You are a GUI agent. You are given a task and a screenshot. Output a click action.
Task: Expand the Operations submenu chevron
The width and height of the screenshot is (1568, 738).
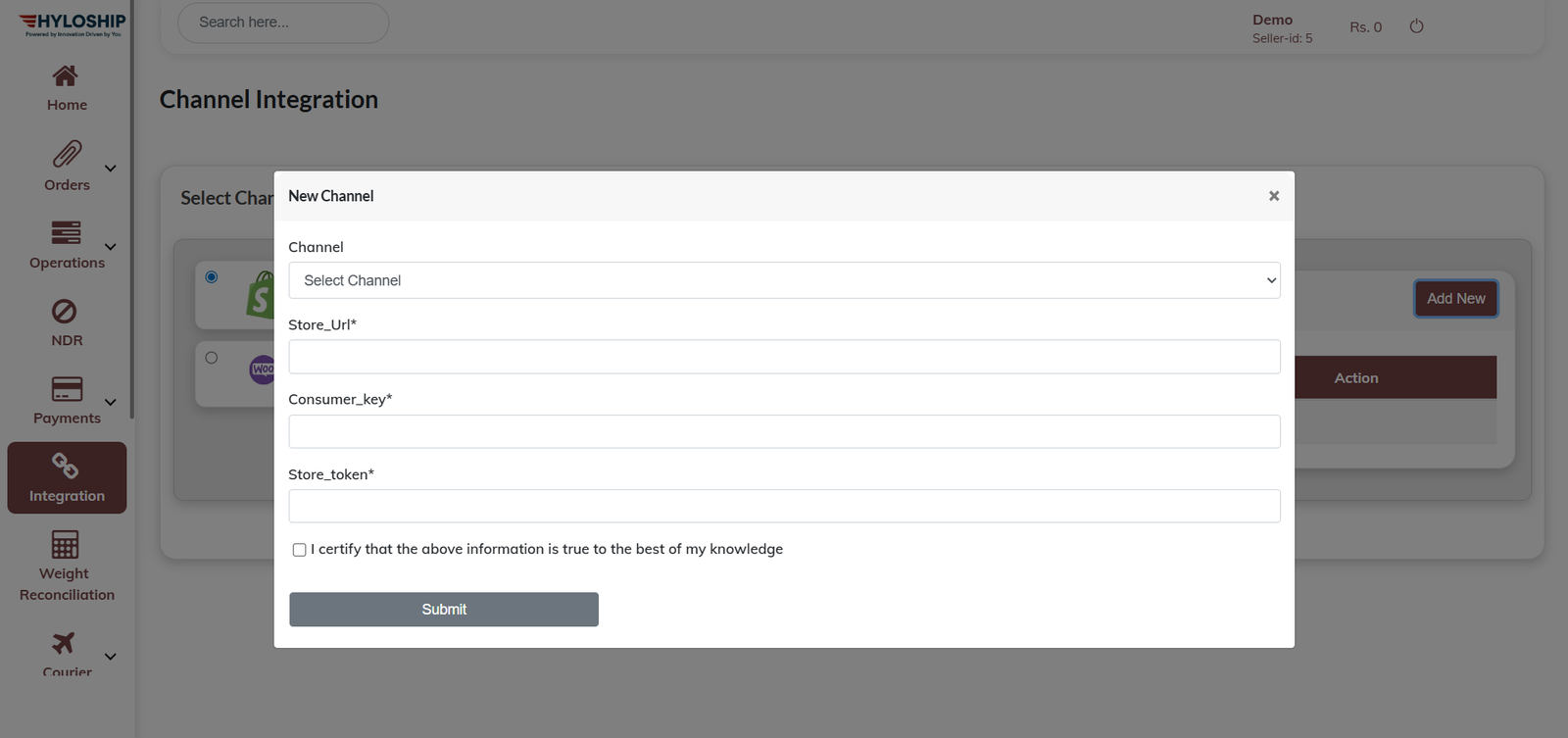[x=111, y=247]
